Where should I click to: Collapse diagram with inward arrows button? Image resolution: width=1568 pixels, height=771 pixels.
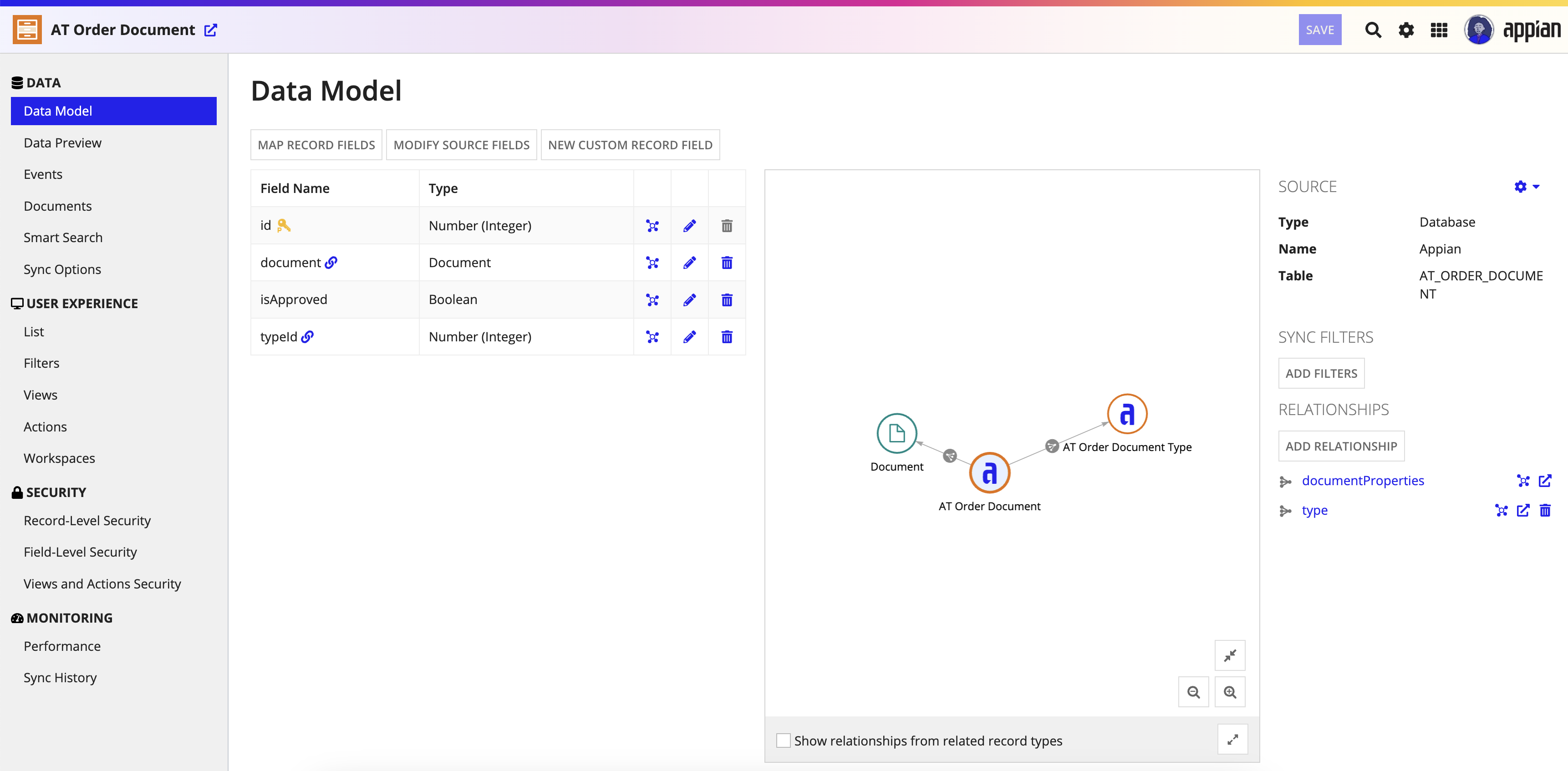[x=1230, y=655]
